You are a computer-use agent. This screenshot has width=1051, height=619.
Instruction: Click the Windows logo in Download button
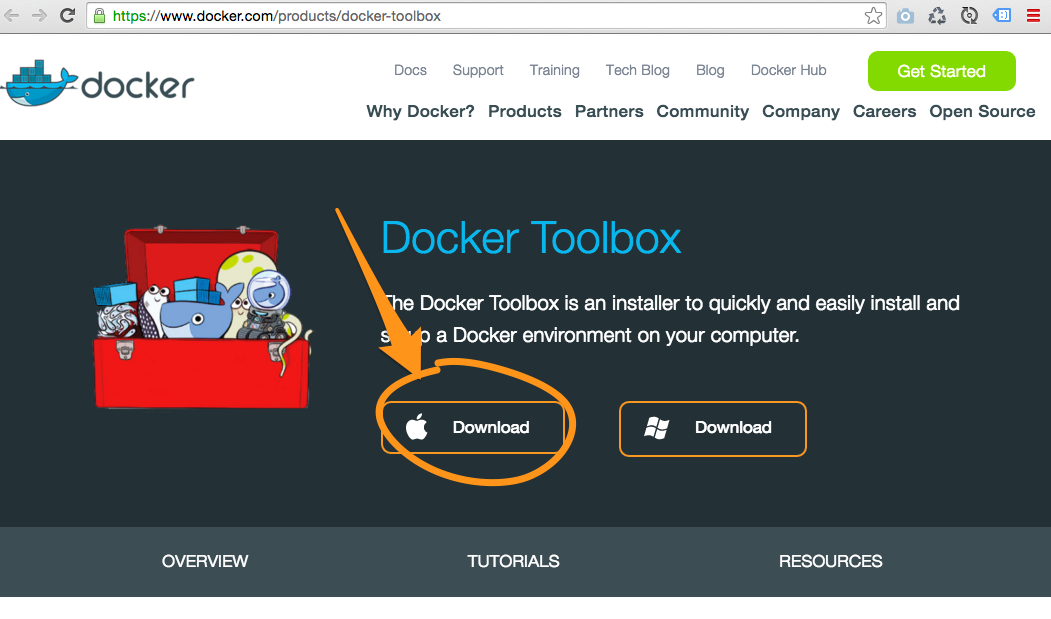point(656,428)
